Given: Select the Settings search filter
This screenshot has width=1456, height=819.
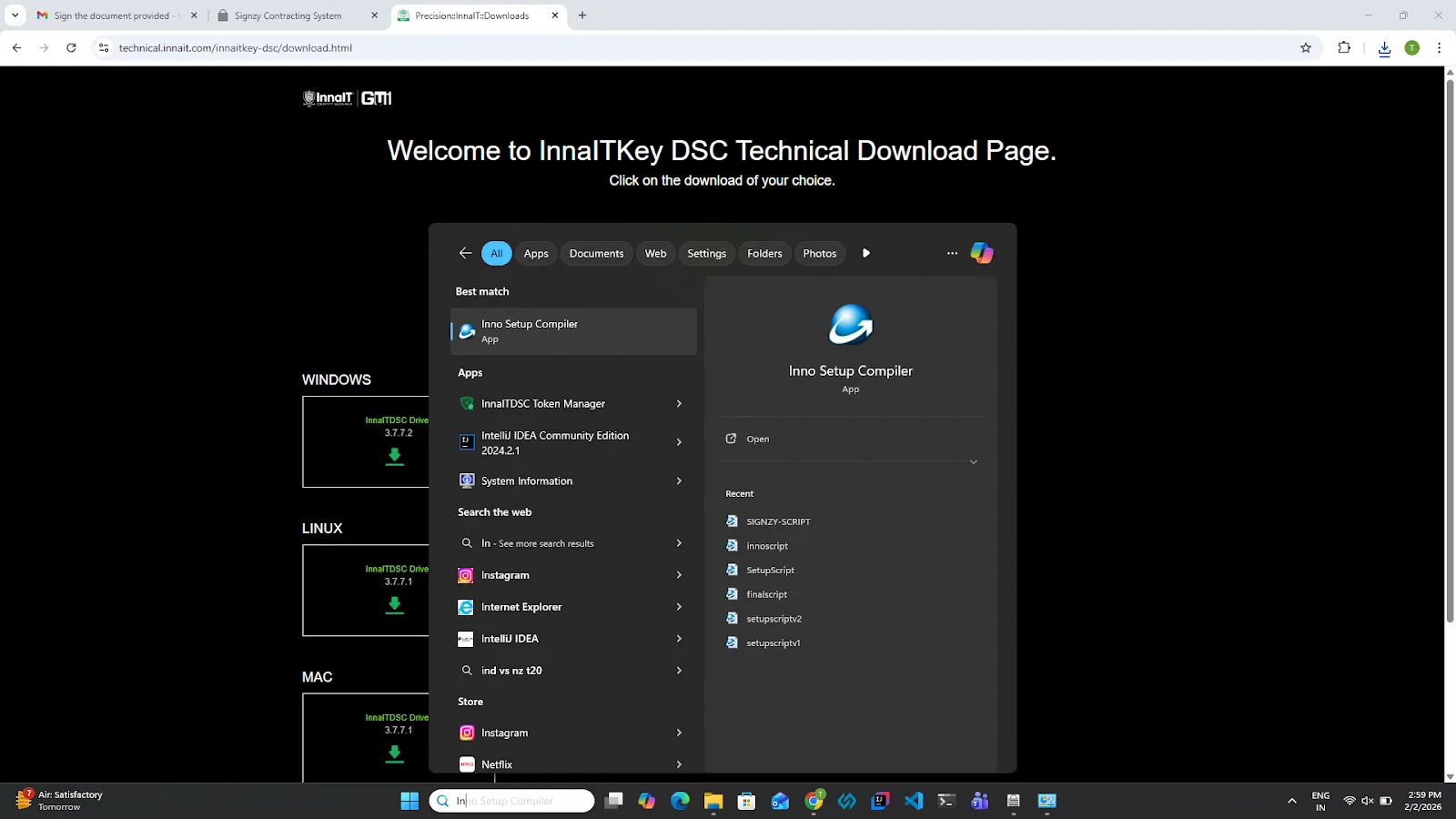Looking at the screenshot, I should pyautogui.click(x=706, y=253).
